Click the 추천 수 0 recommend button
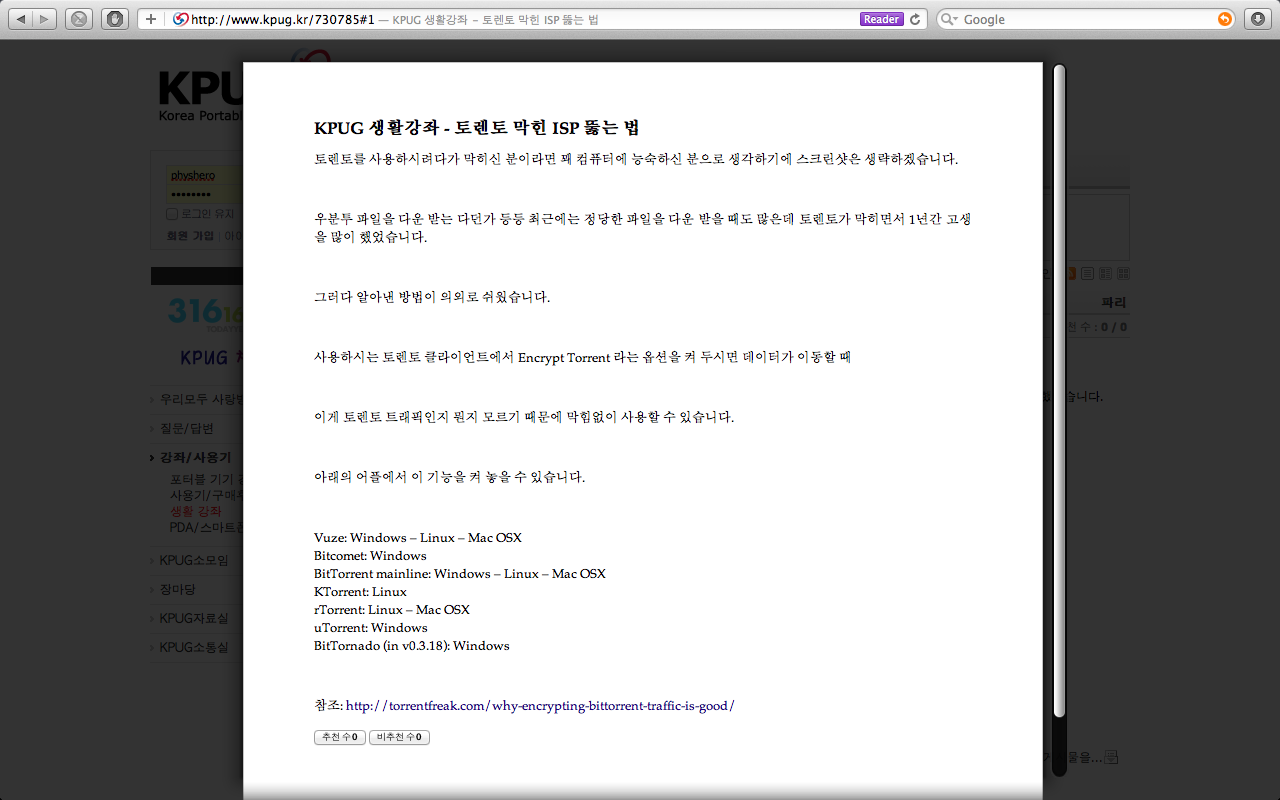This screenshot has height=800, width=1280. click(x=339, y=737)
